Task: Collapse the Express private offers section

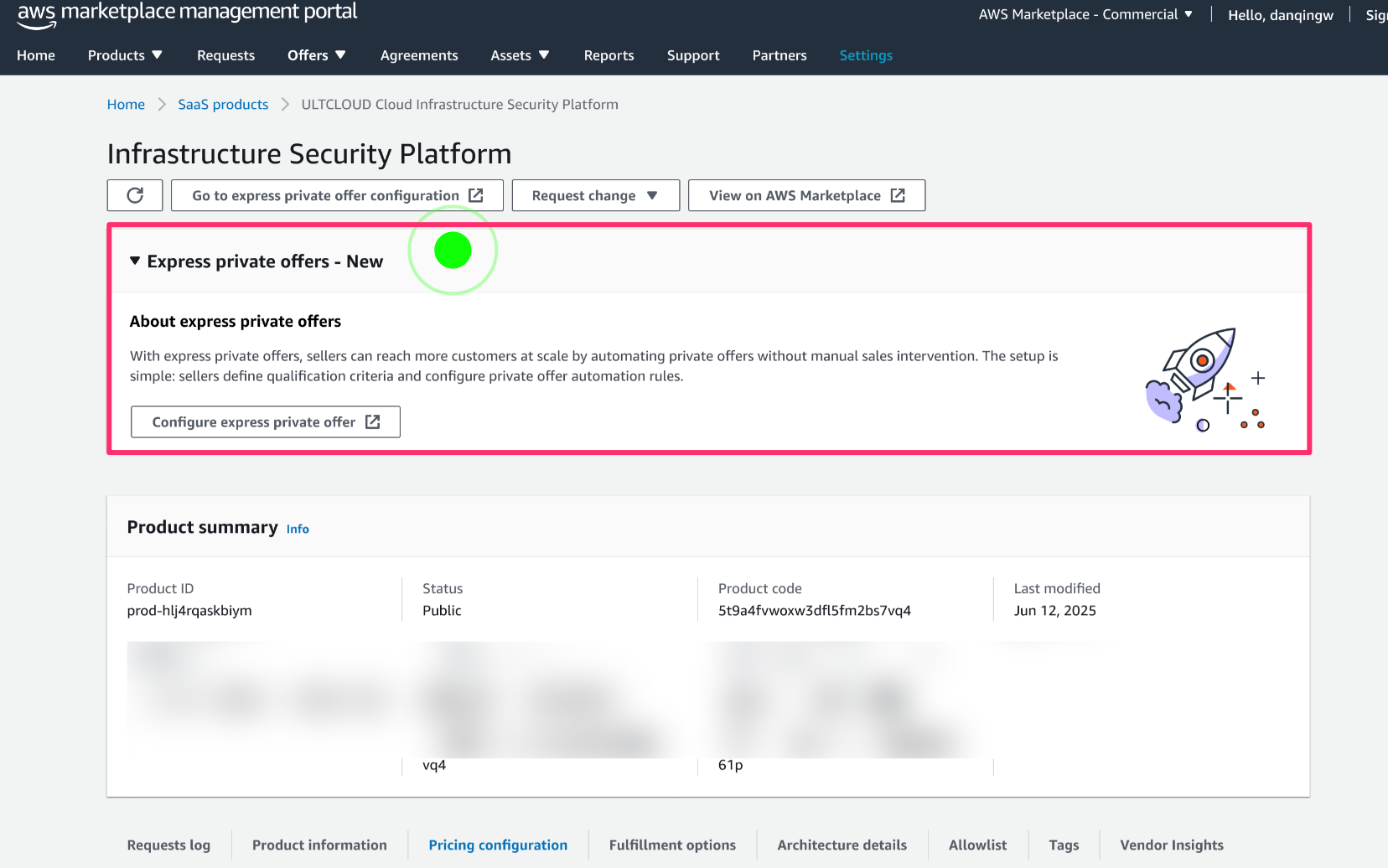Action: click(x=135, y=261)
